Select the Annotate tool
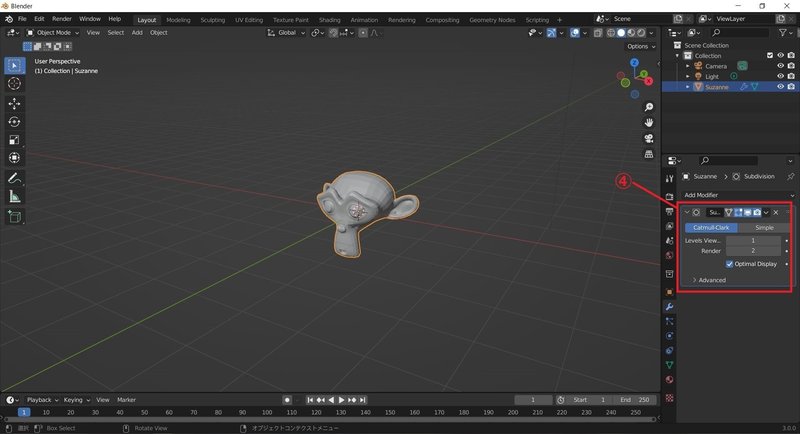This screenshot has width=800, height=434. pos(14,178)
